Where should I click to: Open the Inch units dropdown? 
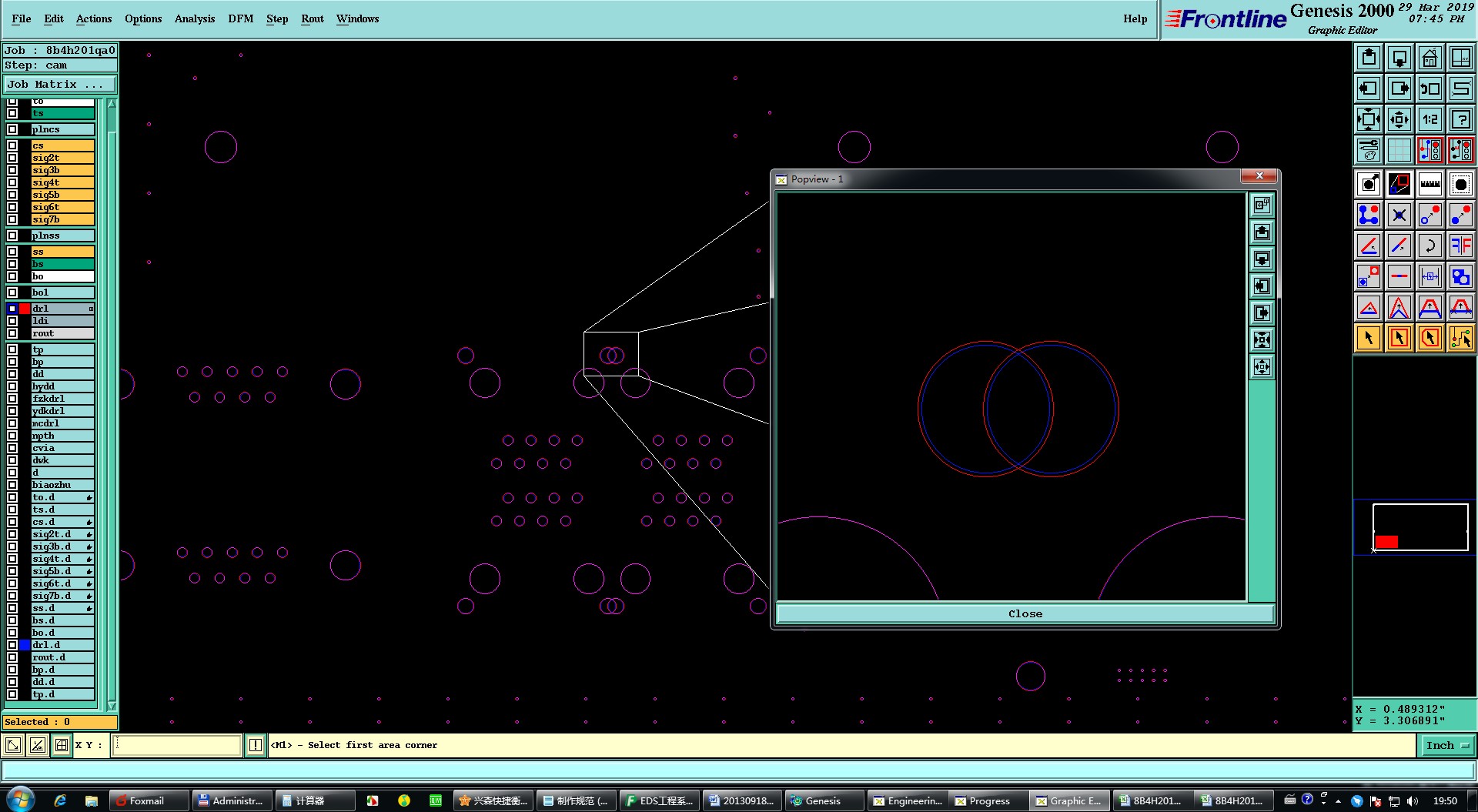pyautogui.click(x=1446, y=745)
